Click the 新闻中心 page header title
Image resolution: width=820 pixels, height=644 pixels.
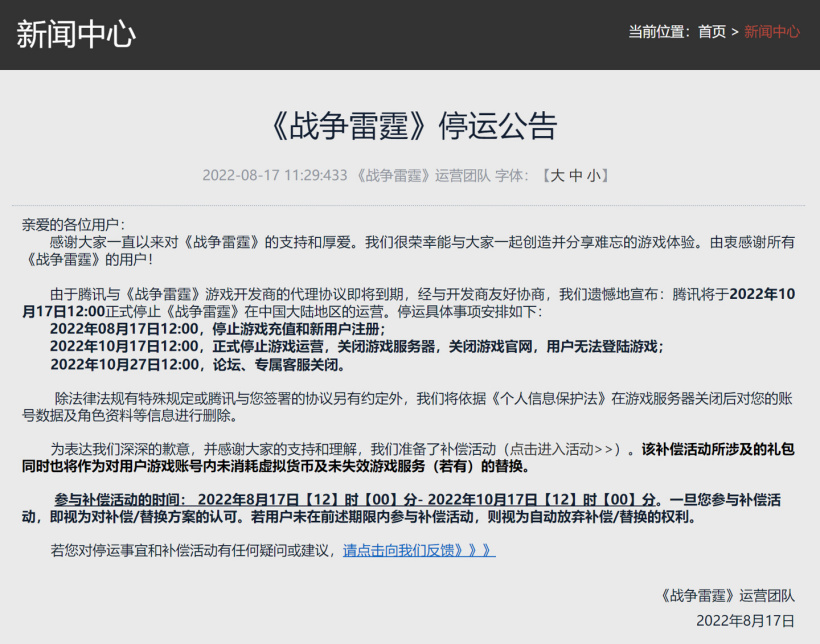click(76, 35)
